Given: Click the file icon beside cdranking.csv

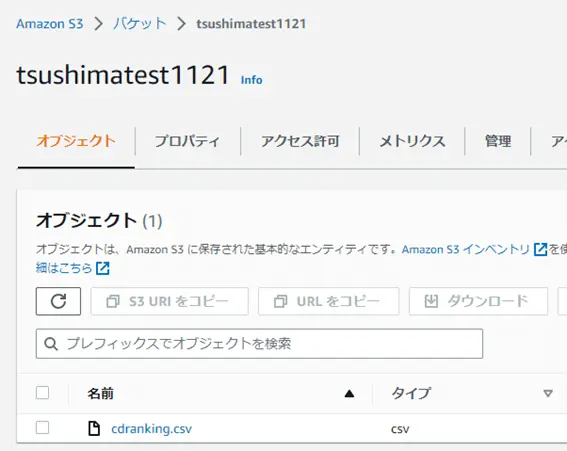Looking at the screenshot, I should click(x=94, y=429).
